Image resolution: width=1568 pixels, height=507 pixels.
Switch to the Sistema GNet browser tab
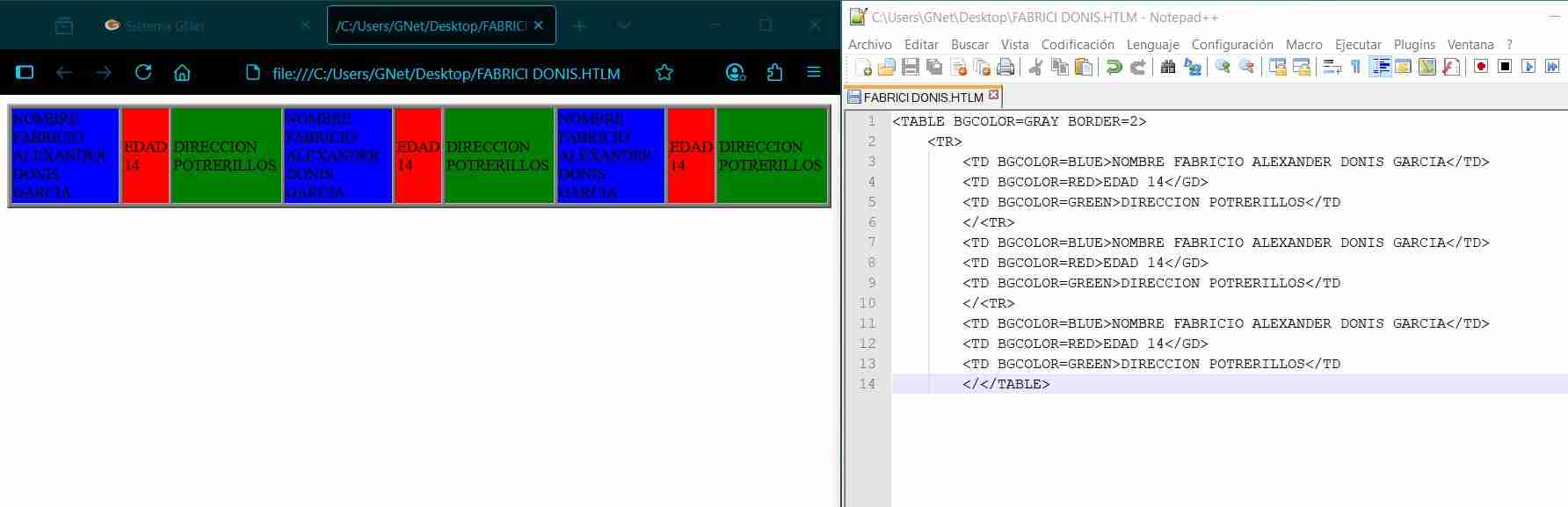[207, 25]
